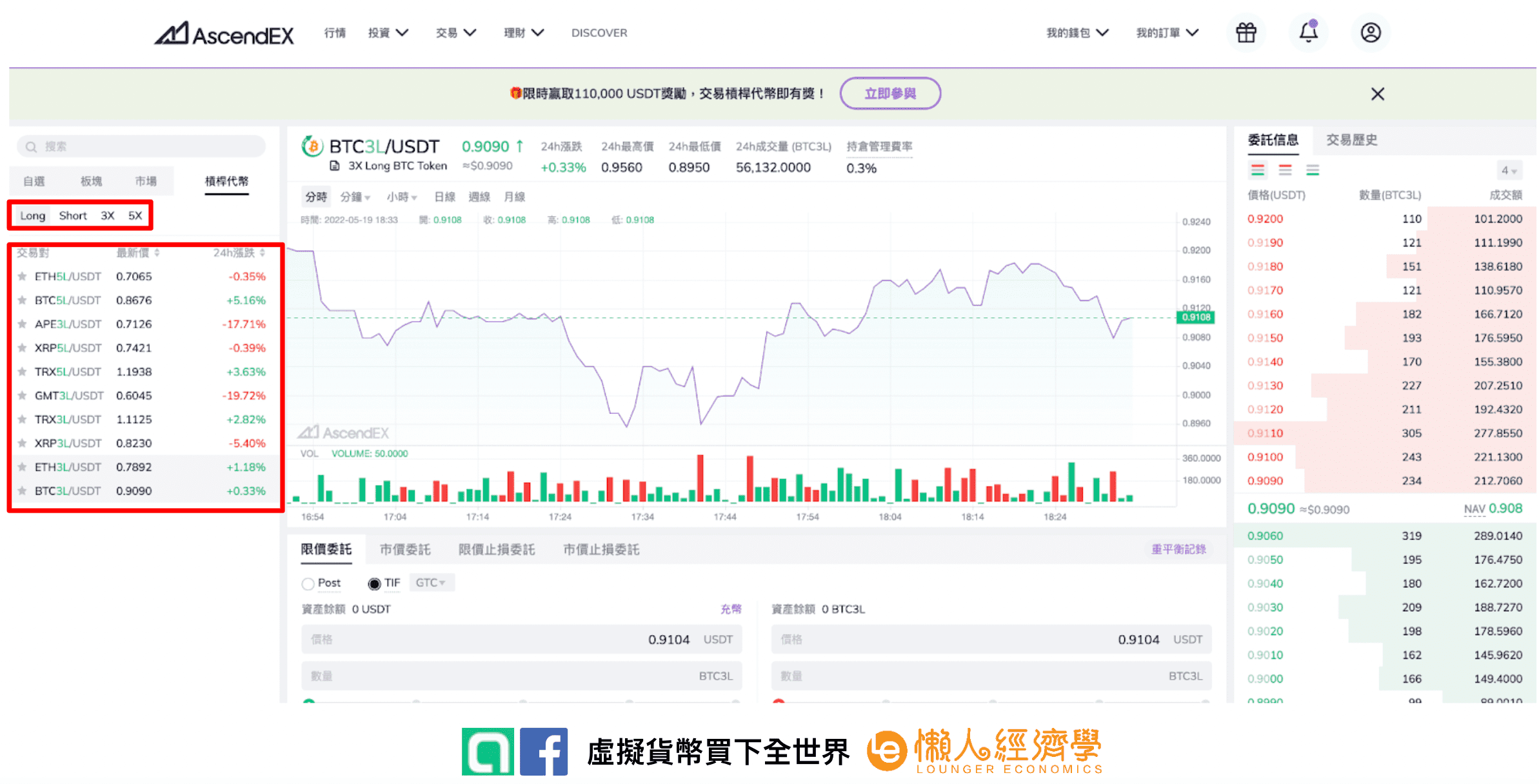
Task: Toggle the 3X leverage filter
Action: (x=108, y=216)
